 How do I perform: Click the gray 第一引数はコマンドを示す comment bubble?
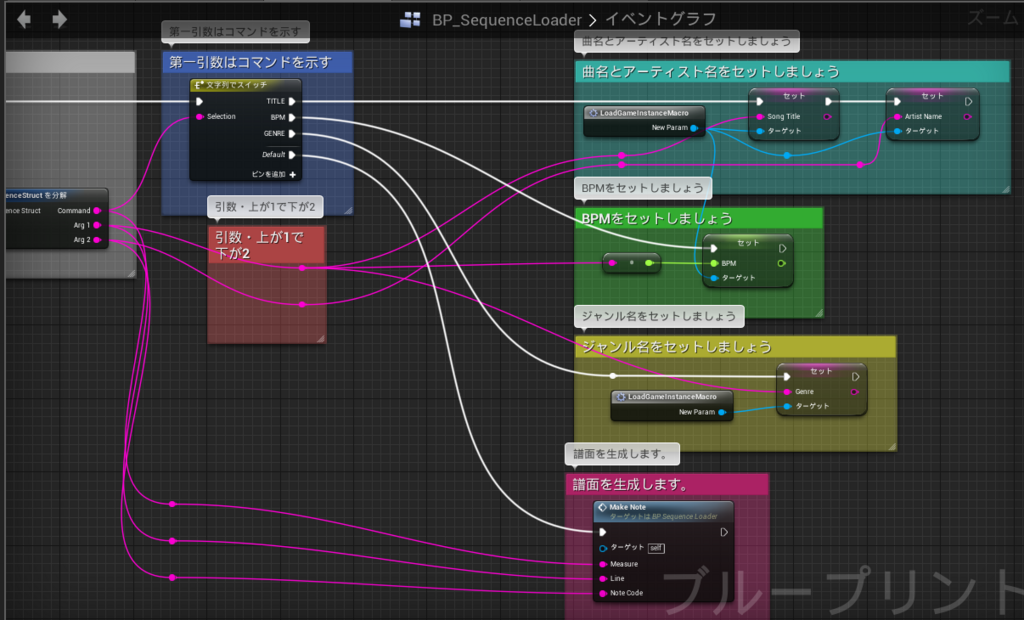[235, 31]
